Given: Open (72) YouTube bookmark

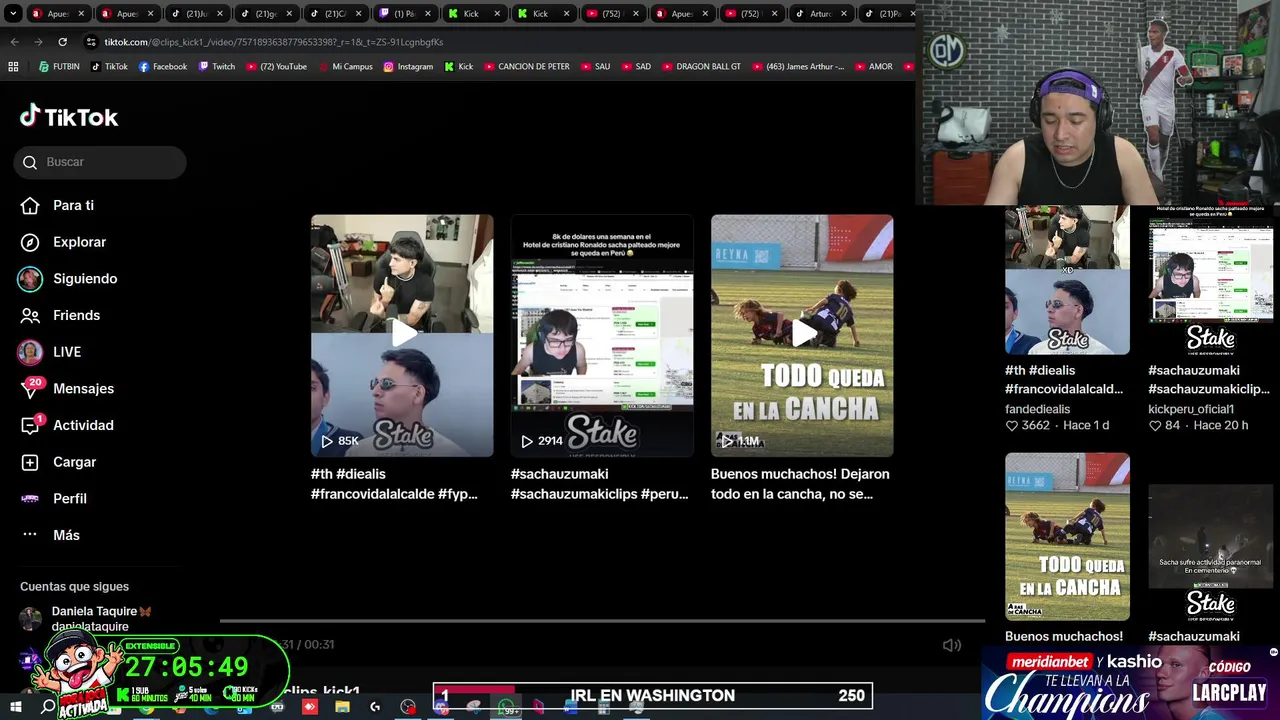Looking at the screenshot, I should coord(275,67).
